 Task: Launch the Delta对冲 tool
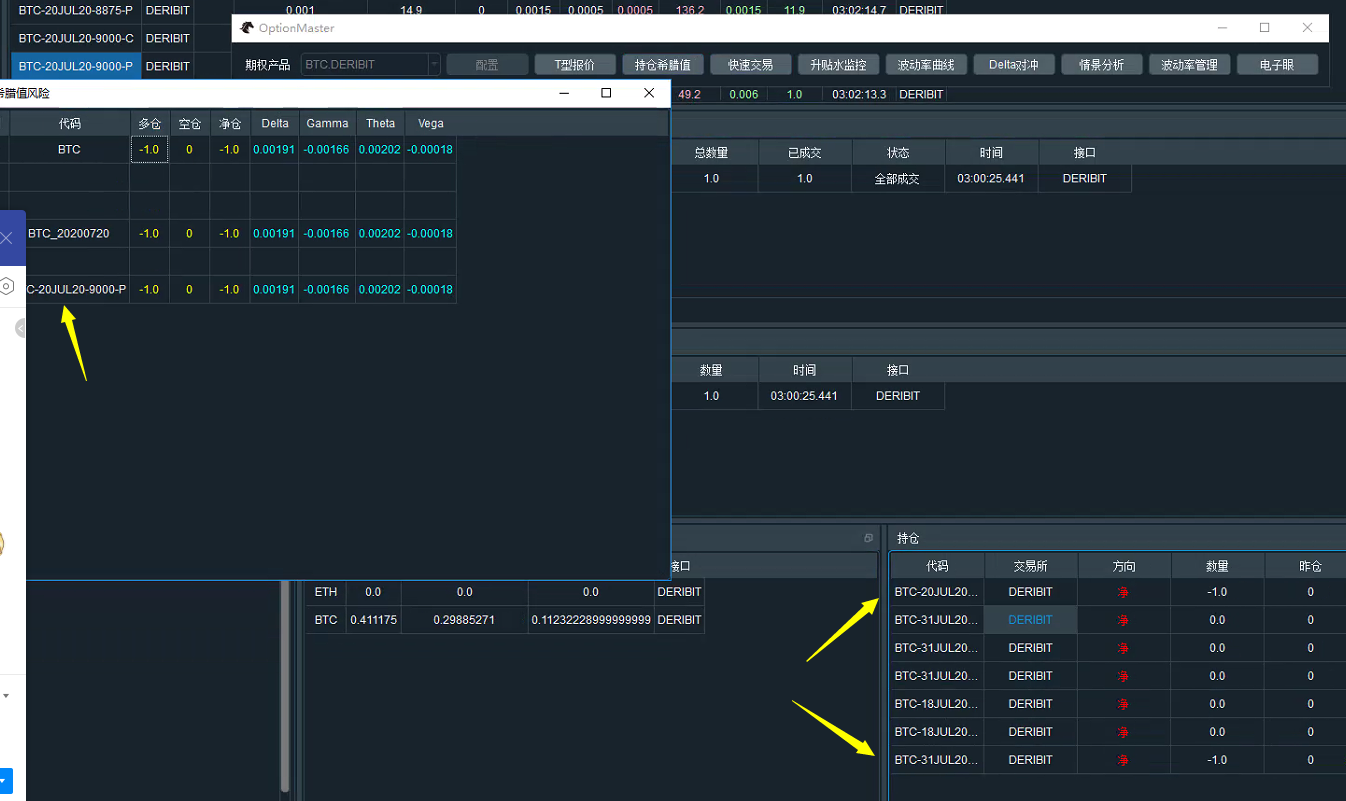[x=1014, y=65]
